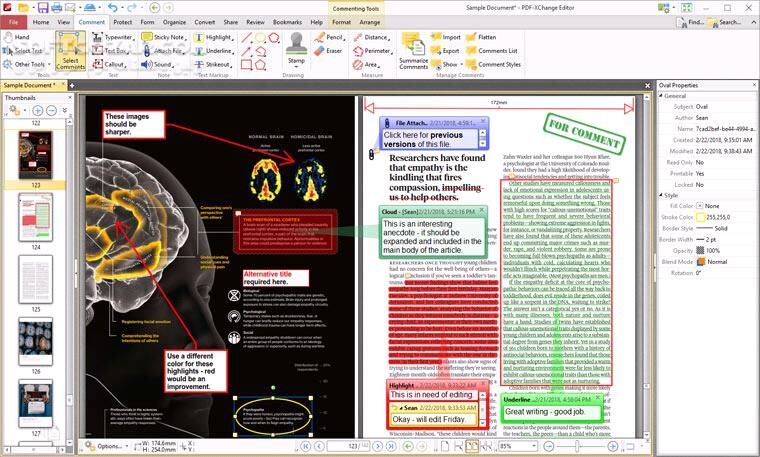Collapse the General properties section
This screenshot has height=457, width=760.
[x=662, y=96]
